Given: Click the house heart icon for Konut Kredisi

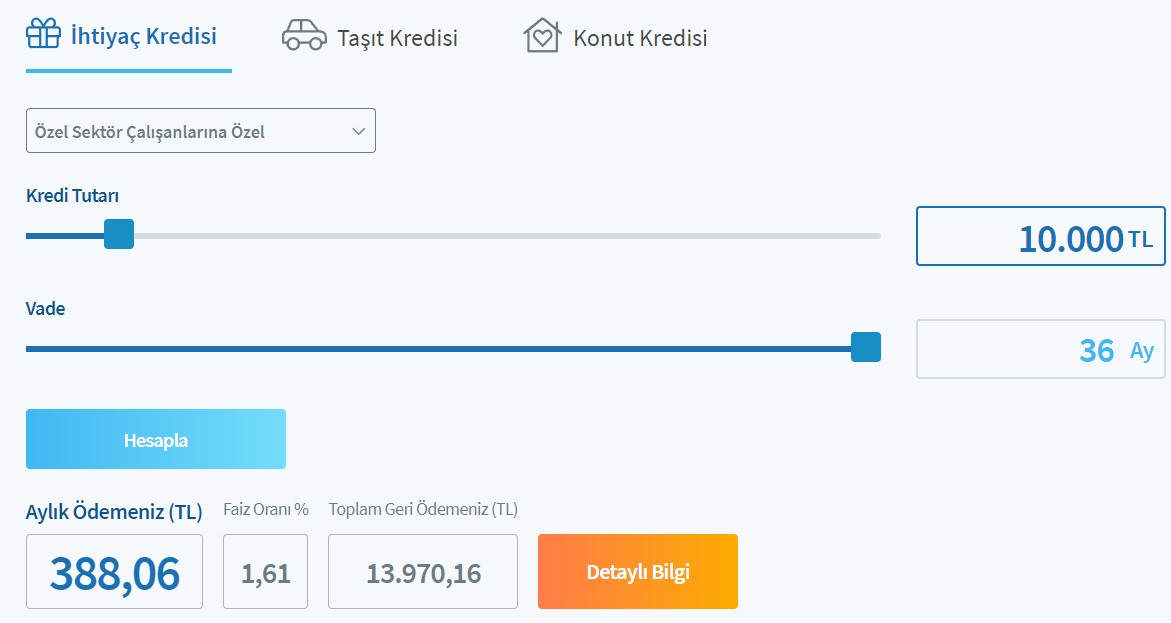Looking at the screenshot, I should [x=541, y=36].
